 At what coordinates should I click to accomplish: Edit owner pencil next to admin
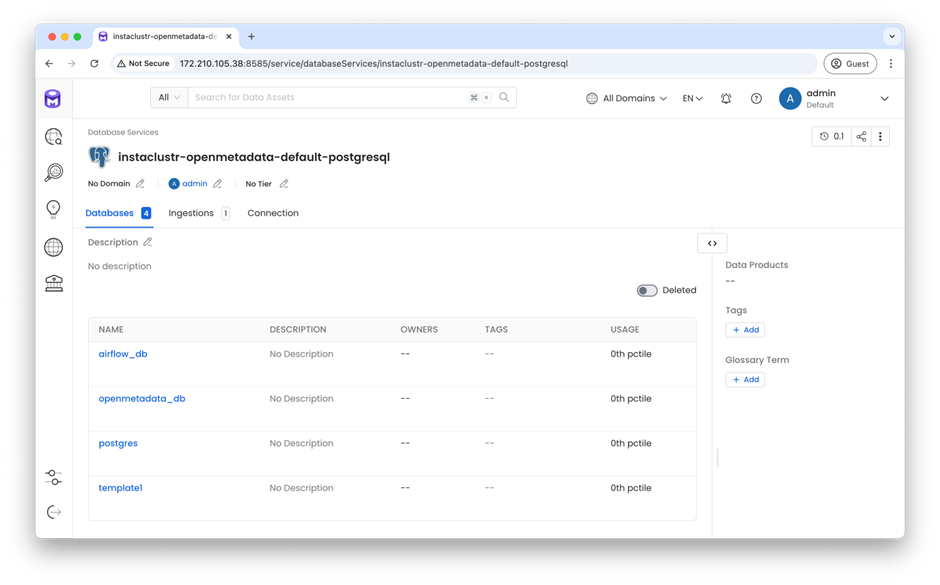point(217,183)
